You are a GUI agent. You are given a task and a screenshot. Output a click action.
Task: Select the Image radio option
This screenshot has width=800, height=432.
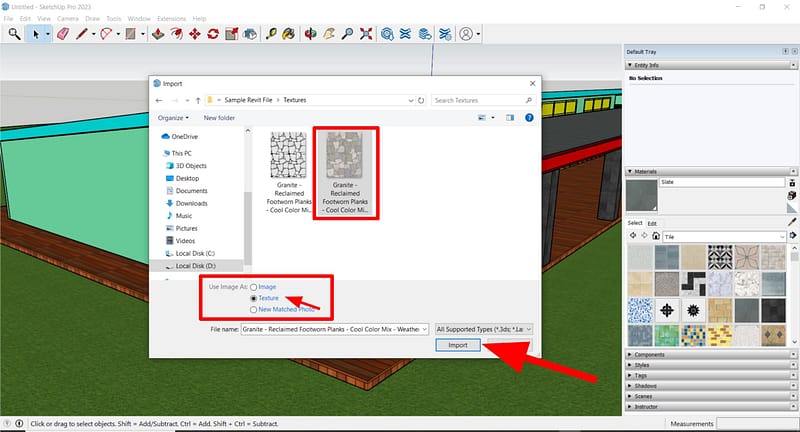254,286
